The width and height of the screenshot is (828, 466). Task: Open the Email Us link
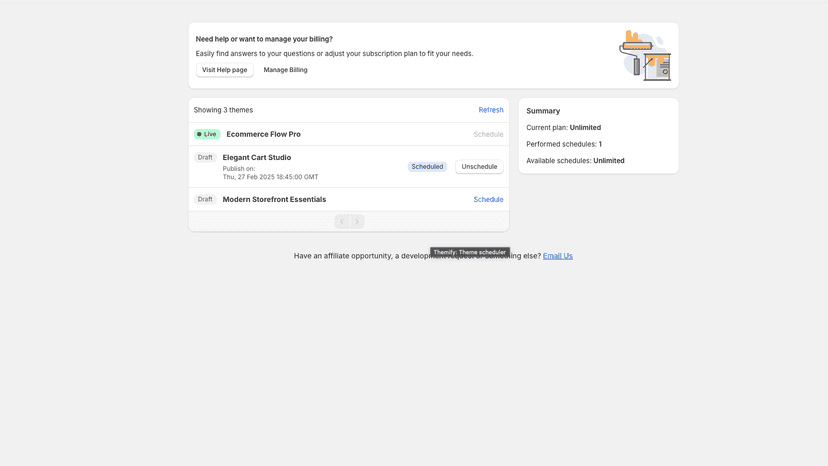[558, 256]
